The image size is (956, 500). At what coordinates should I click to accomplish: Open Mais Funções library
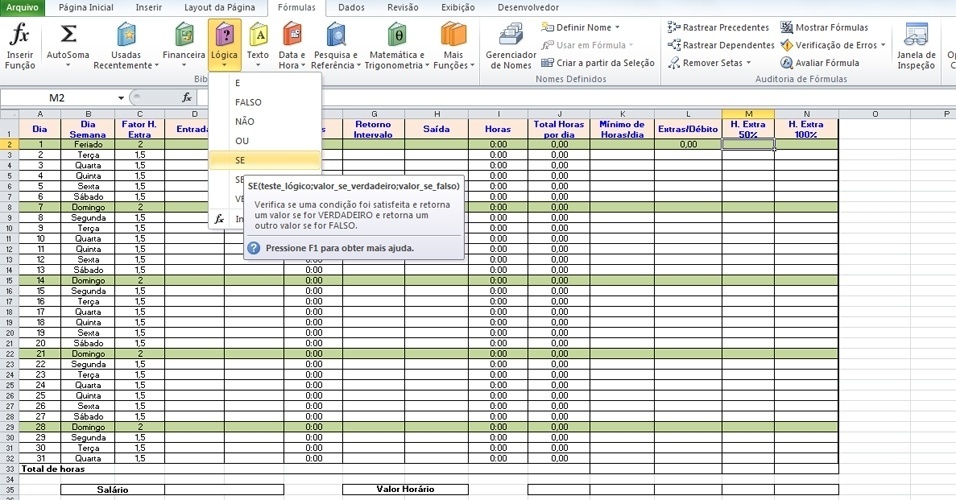(454, 46)
